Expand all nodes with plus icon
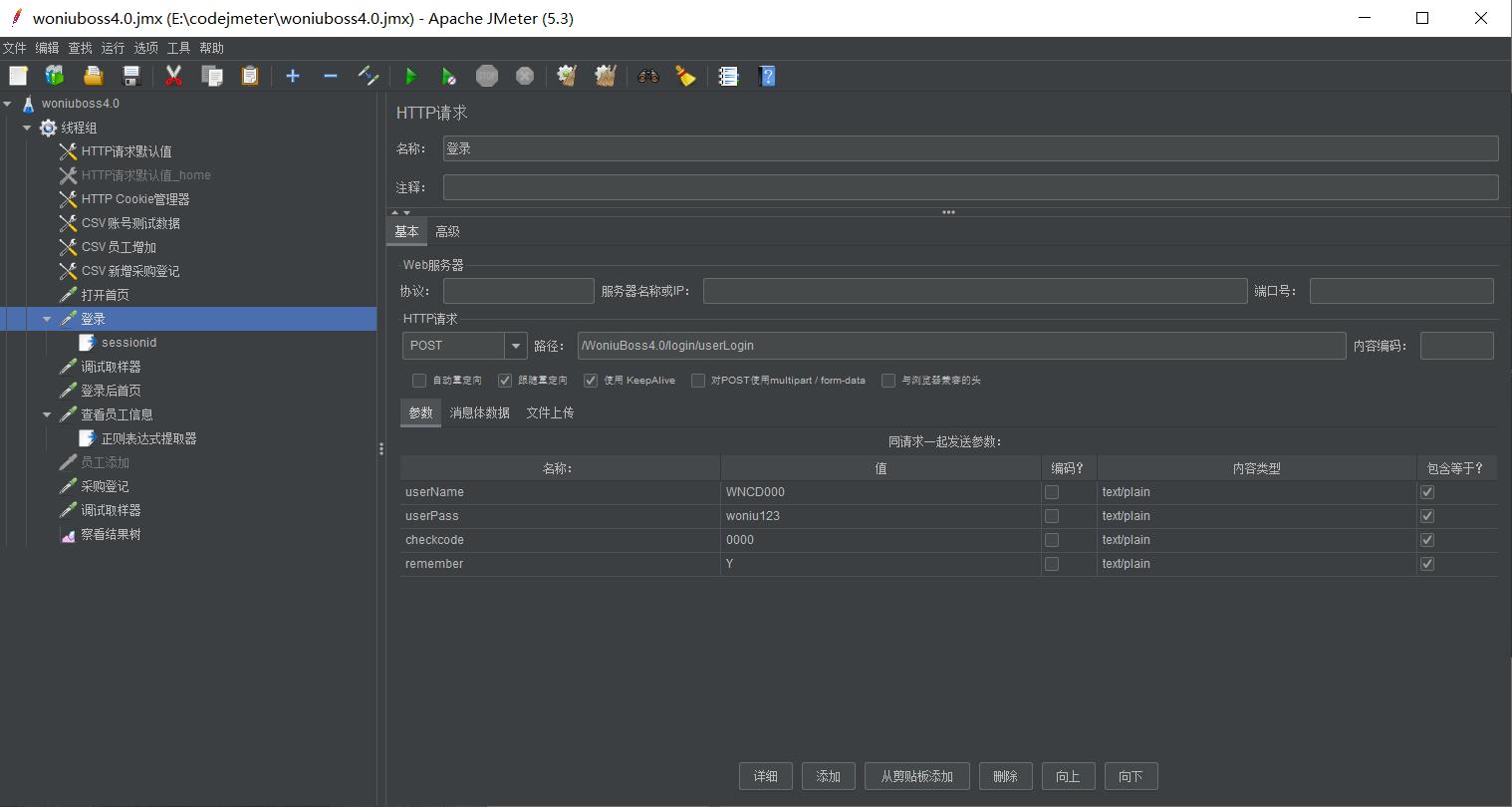The image size is (1512, 807). pyautogui.click(x=293, y=76)
